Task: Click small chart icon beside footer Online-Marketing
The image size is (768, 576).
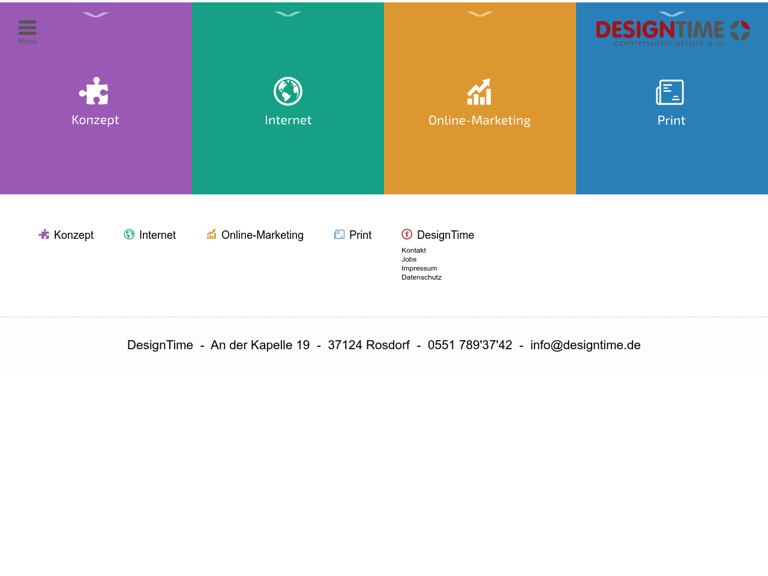Action: click(x=211, y=235)
